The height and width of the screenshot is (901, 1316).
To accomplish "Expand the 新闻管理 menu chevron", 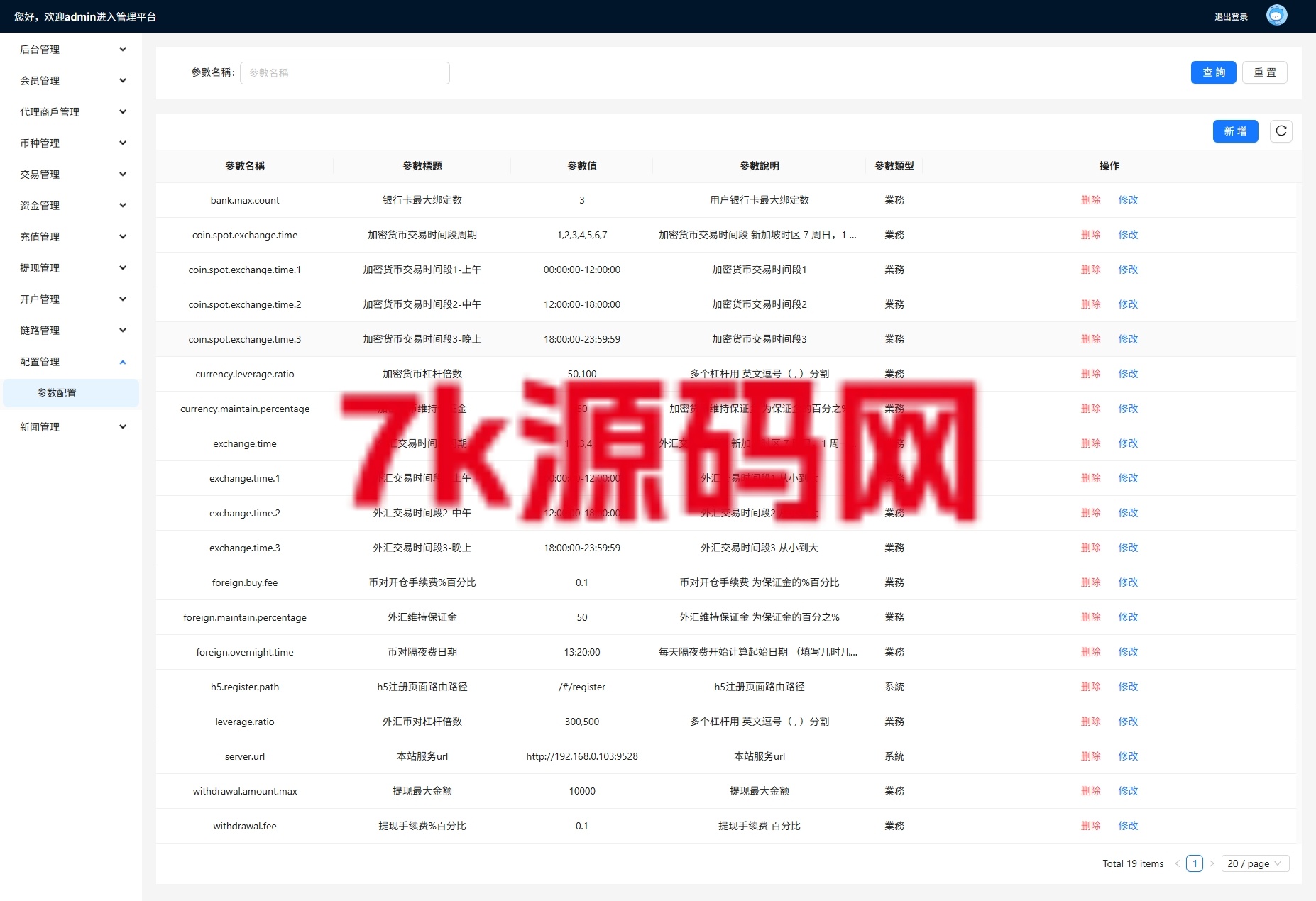I will [123, 426].
